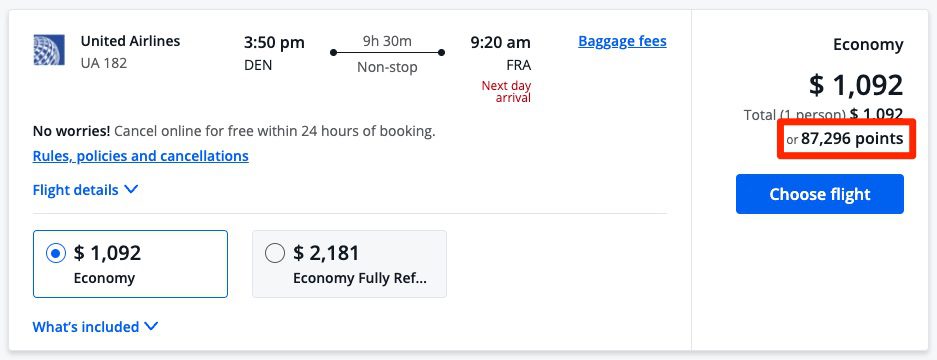The width and height of the screenshot is (937, 360).
Task: Open Rules, policies and cancellations link
Action: pyautogui.click(x=140, y=157)
